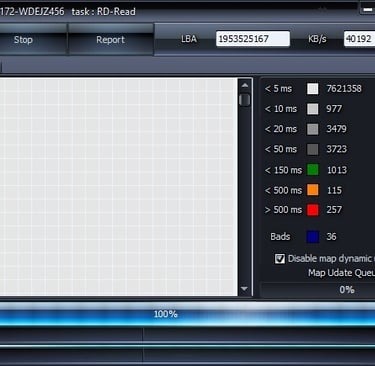Image resolution: width=375 pixels, height=366 pixels.
Task: Open the scan Report
Action: pyautogui.click(x=111, y=40)
